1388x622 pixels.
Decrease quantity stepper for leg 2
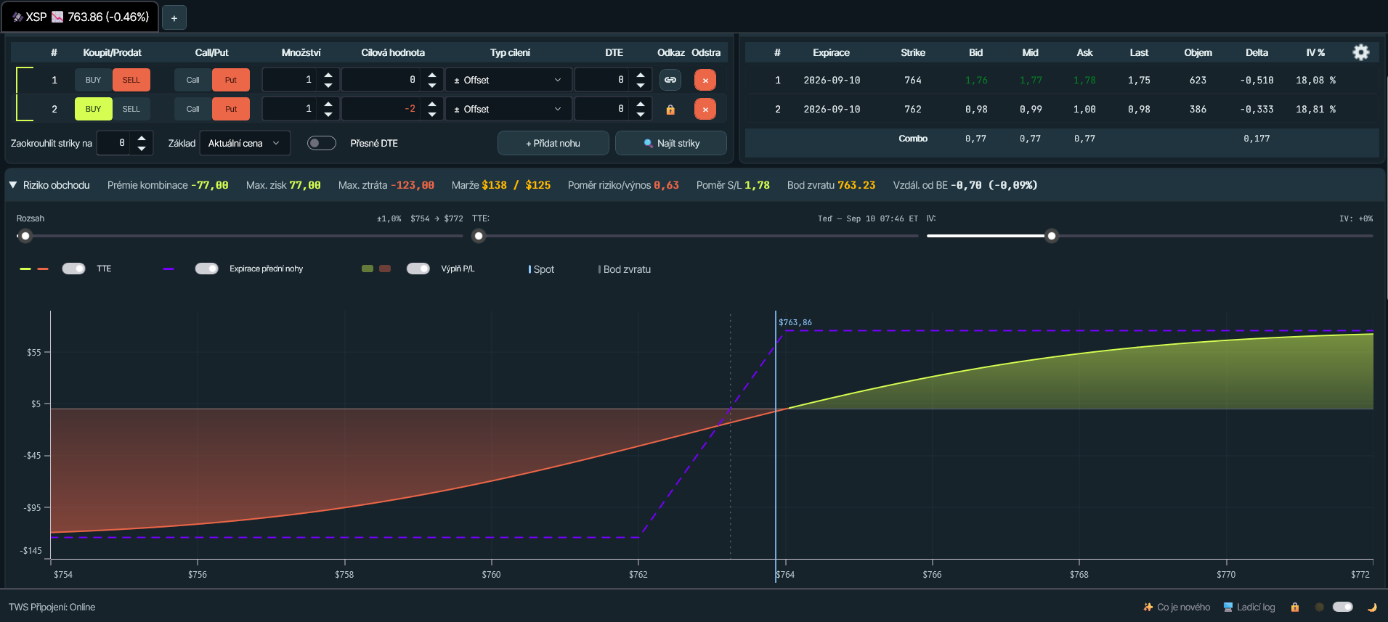point(328,114)
